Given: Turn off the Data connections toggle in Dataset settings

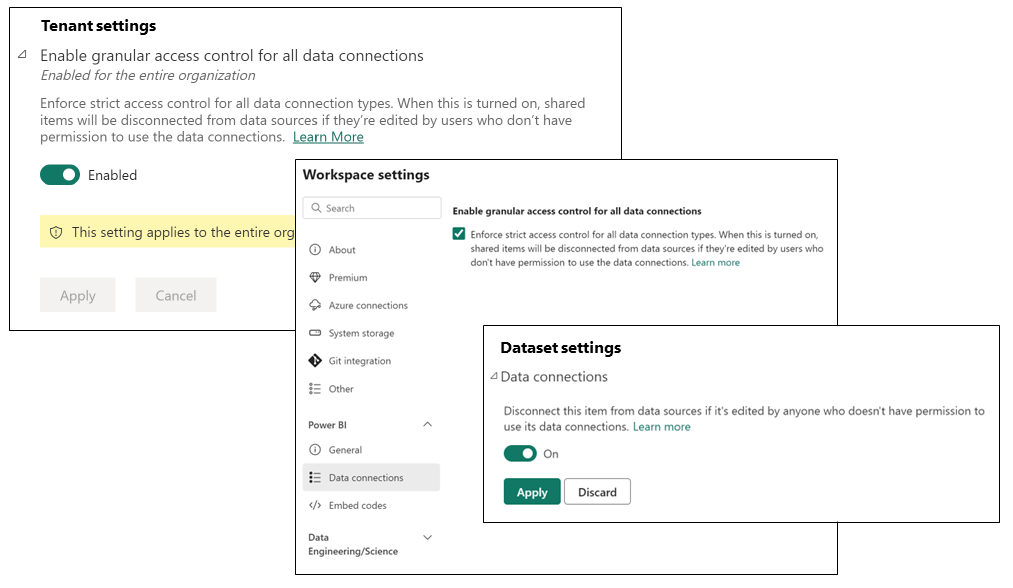Looking at the screenshot, I should [x=520, y=453].
